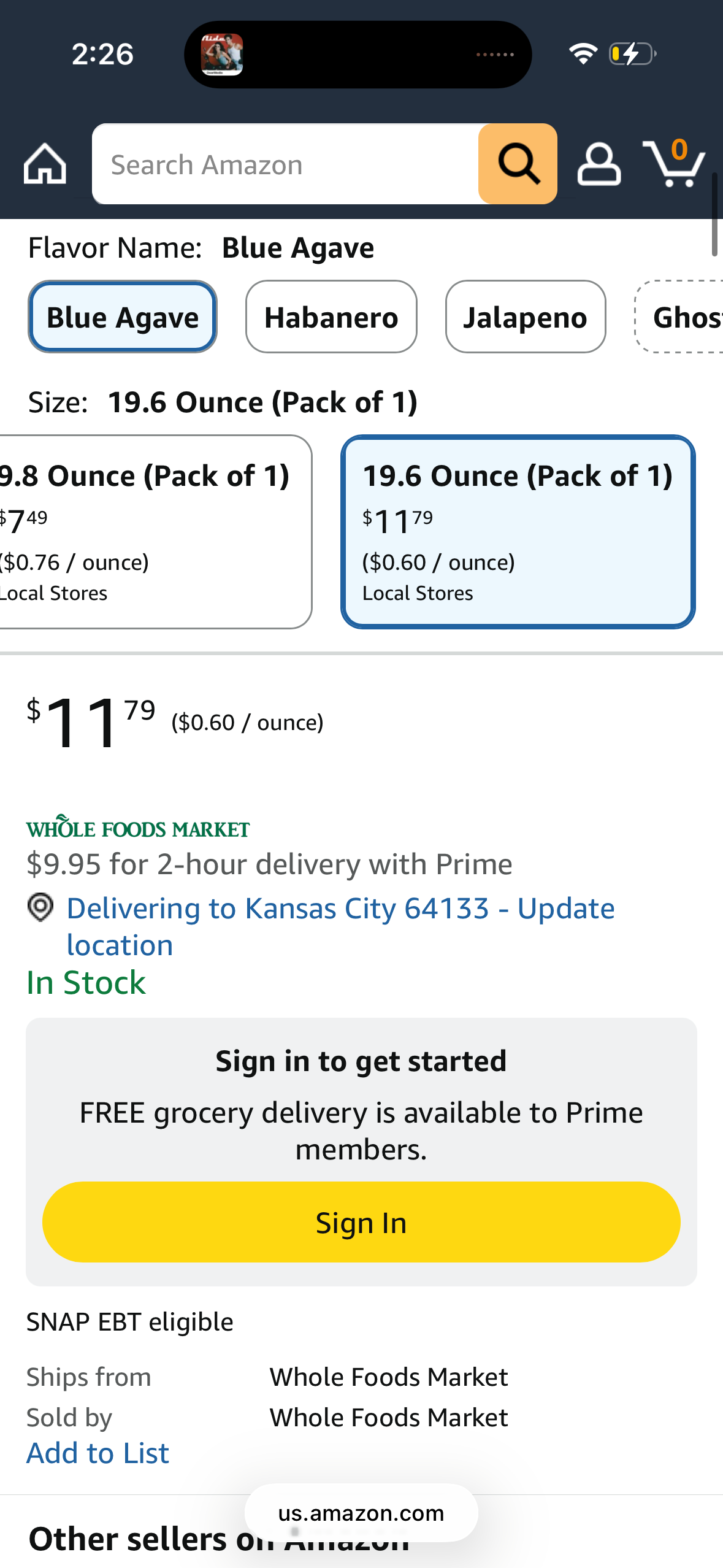Tap the delivery location pin icon

(40, 907)
